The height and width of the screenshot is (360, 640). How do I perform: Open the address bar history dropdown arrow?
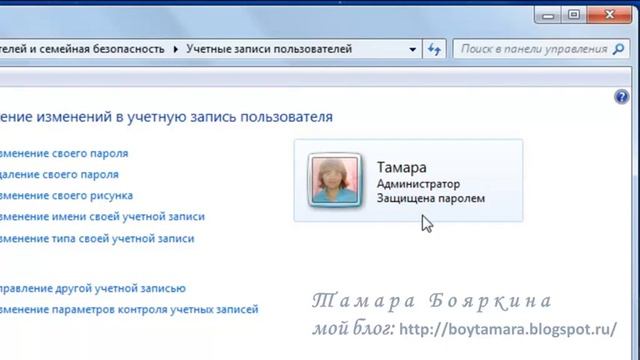pyautogui.click(x=413, y=49)
